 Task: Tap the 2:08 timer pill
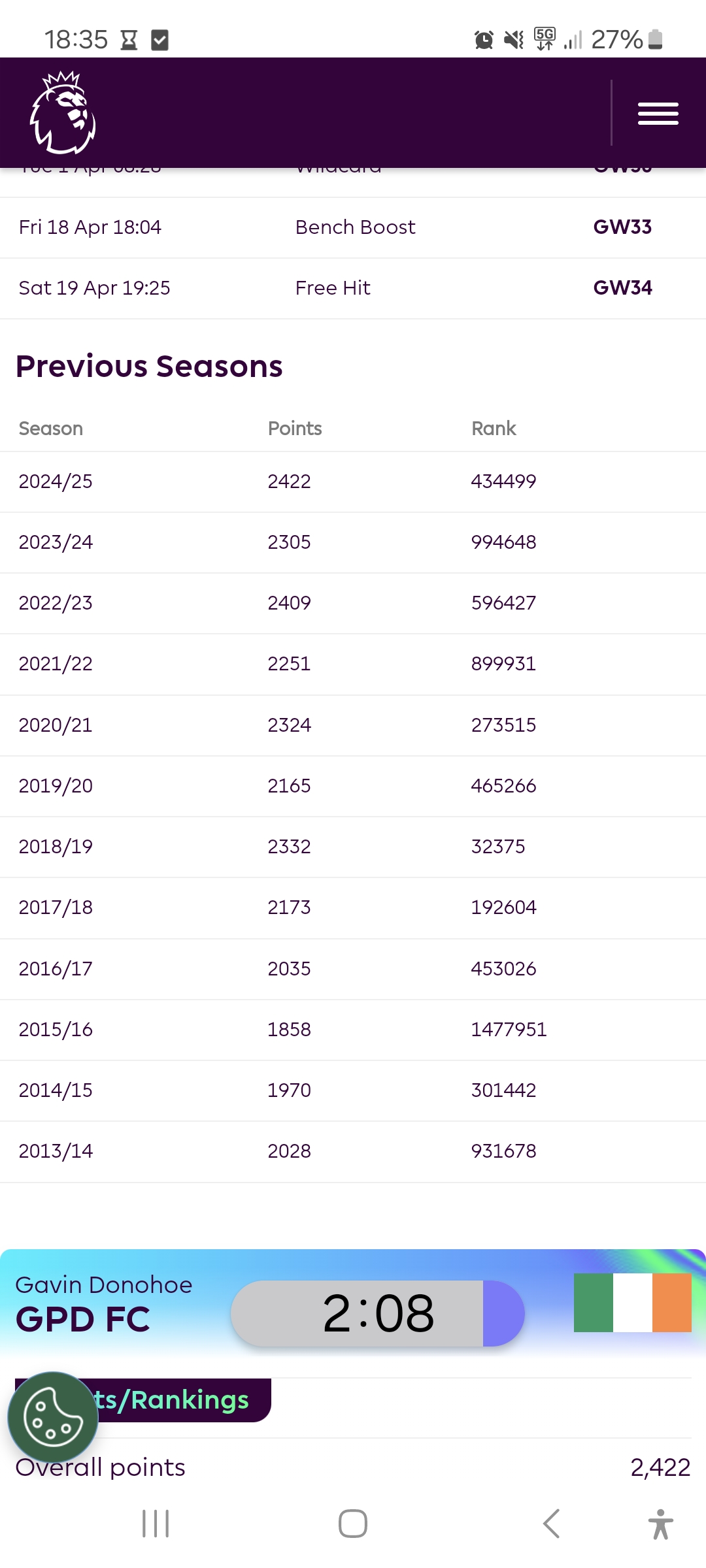[378, 1313]
